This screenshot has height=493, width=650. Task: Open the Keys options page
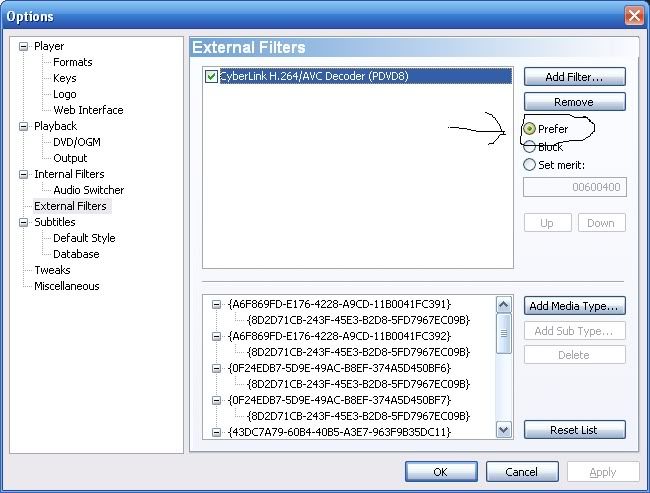pos(65,78)
